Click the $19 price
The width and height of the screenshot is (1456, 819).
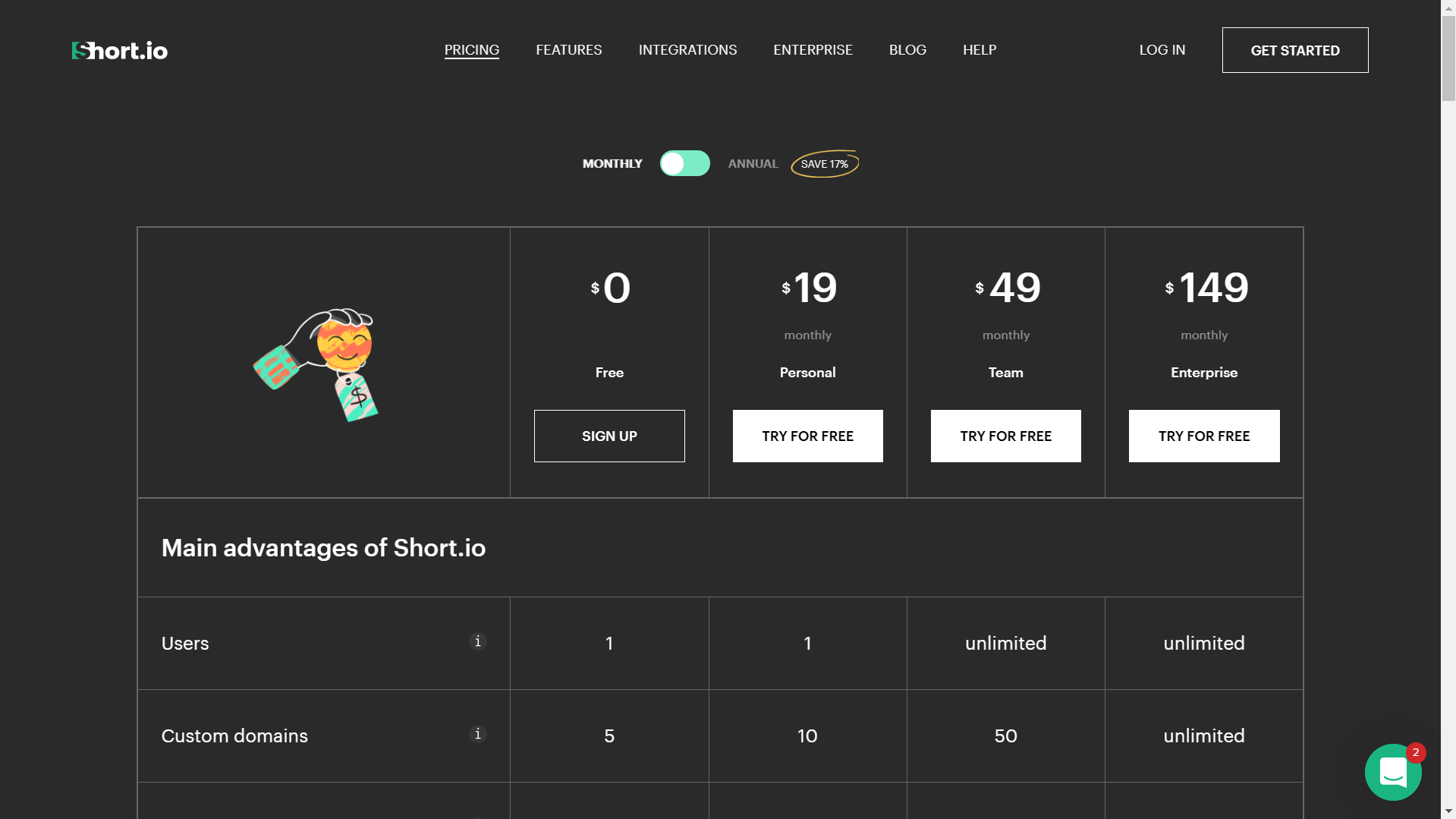pos(809,288)
